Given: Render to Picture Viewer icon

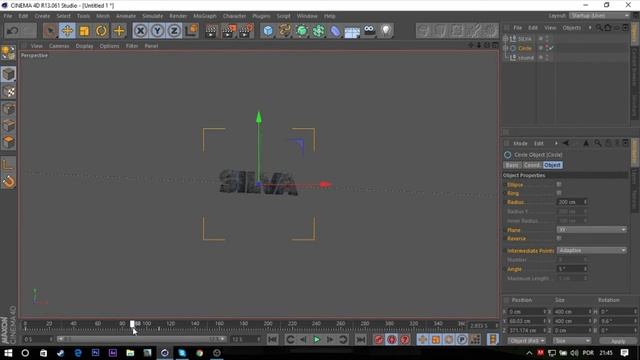Looking at the screenshot, I should [229, 31].
